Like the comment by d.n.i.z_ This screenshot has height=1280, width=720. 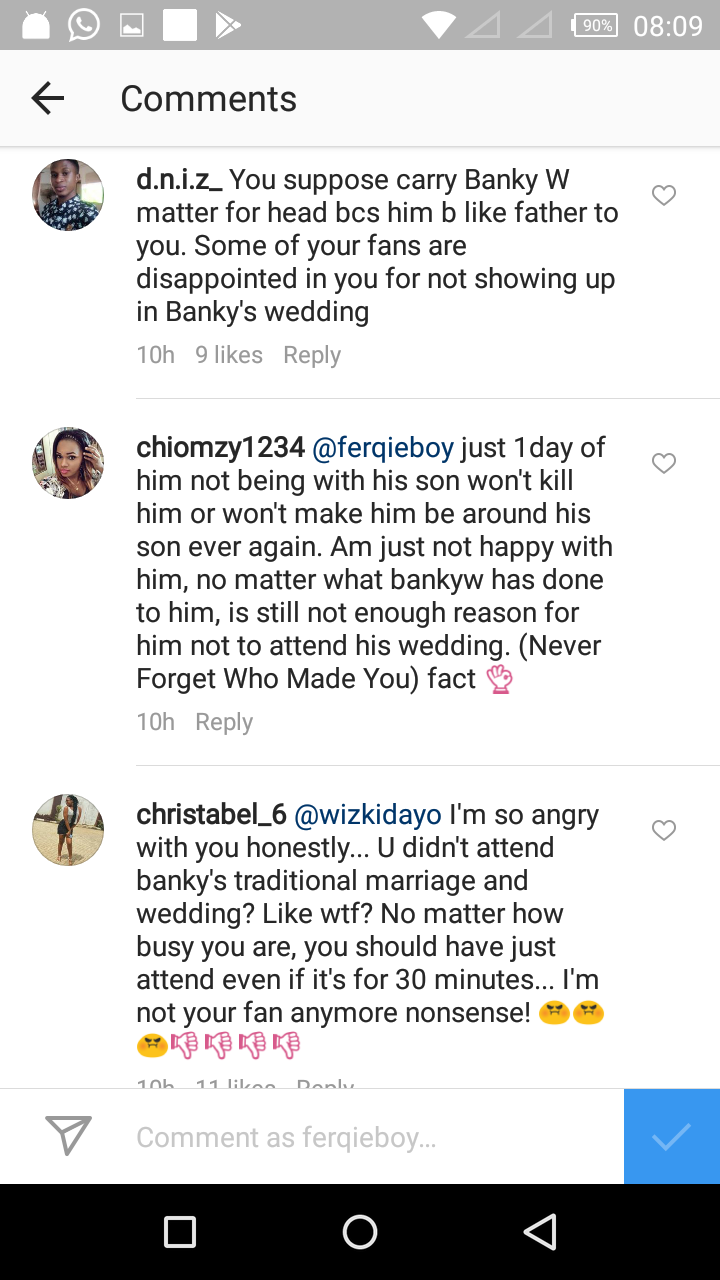664,196
